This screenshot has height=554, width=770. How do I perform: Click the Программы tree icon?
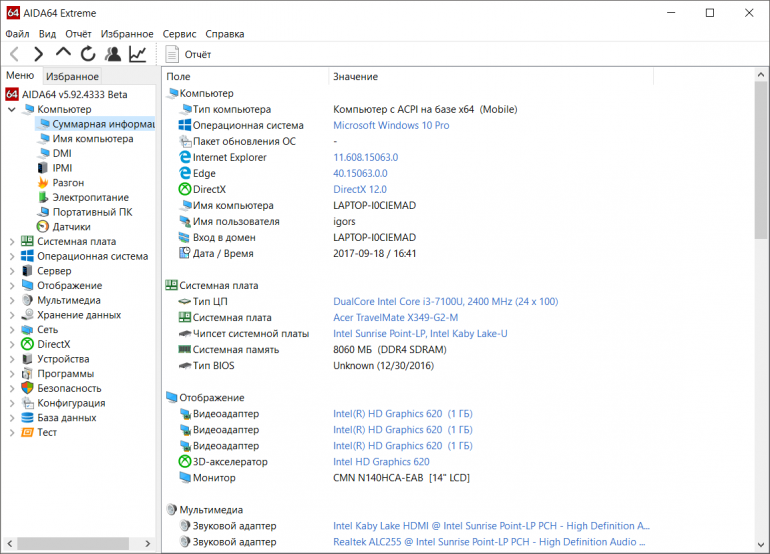coord(27,374)
